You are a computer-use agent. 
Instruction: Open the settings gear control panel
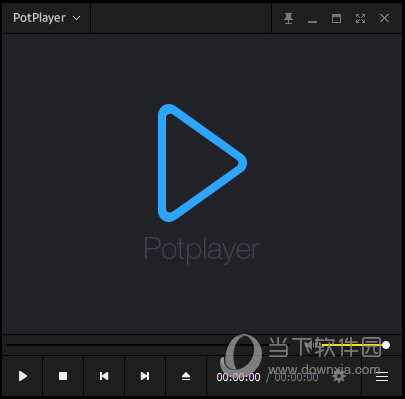click(x=339, y=377)
